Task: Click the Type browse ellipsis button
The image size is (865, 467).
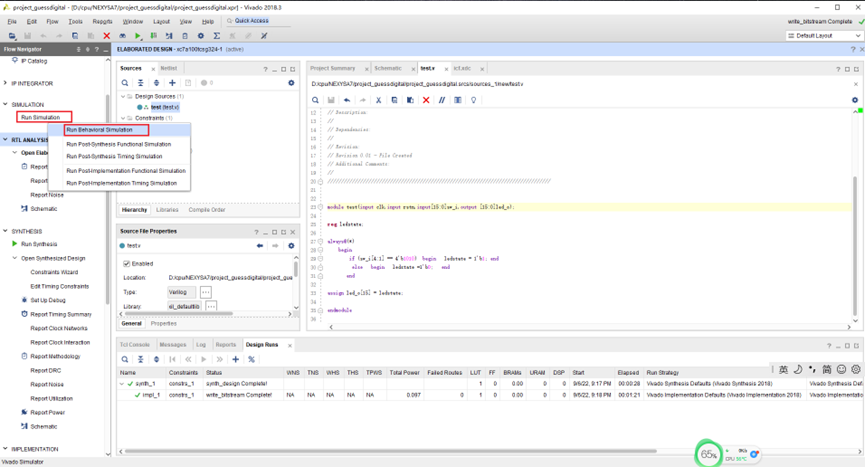Action: (206, 292)
